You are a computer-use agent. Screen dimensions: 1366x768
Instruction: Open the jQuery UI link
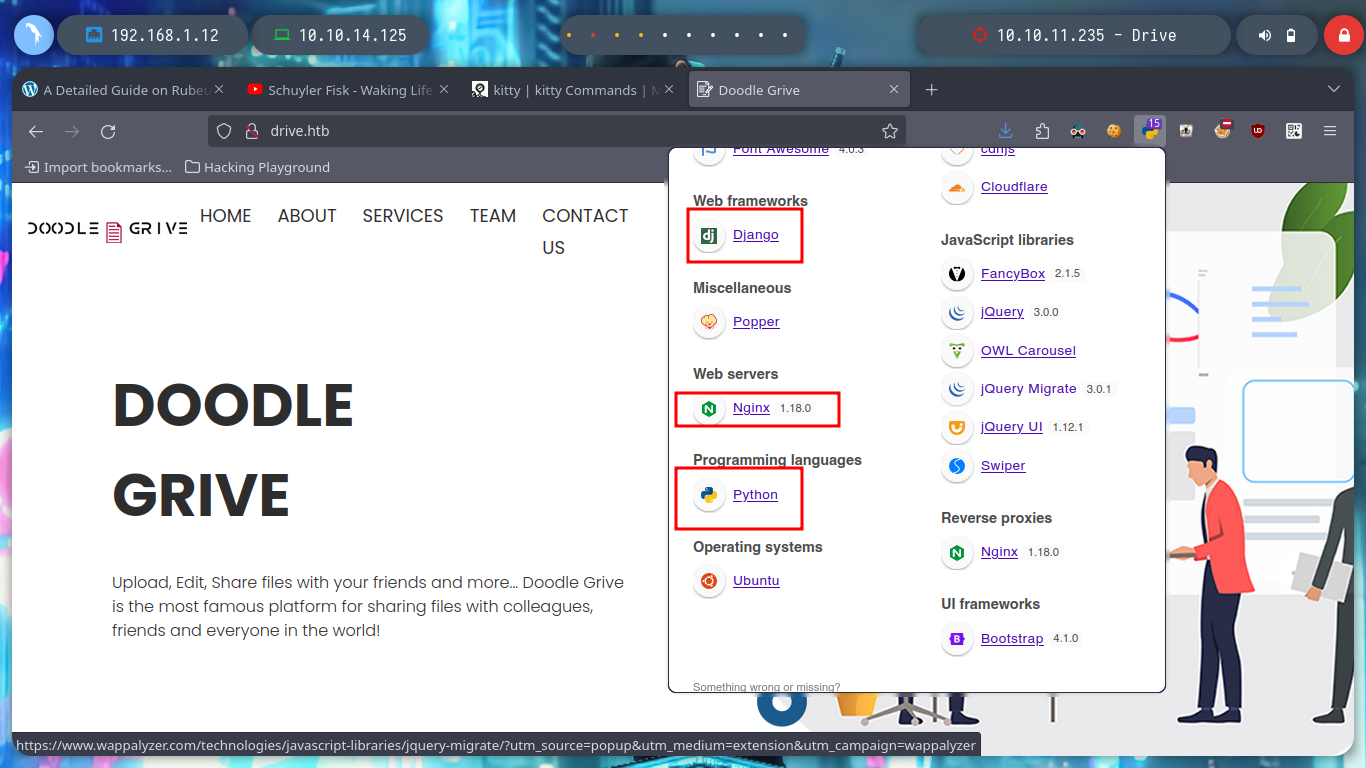click(1011, 427)
